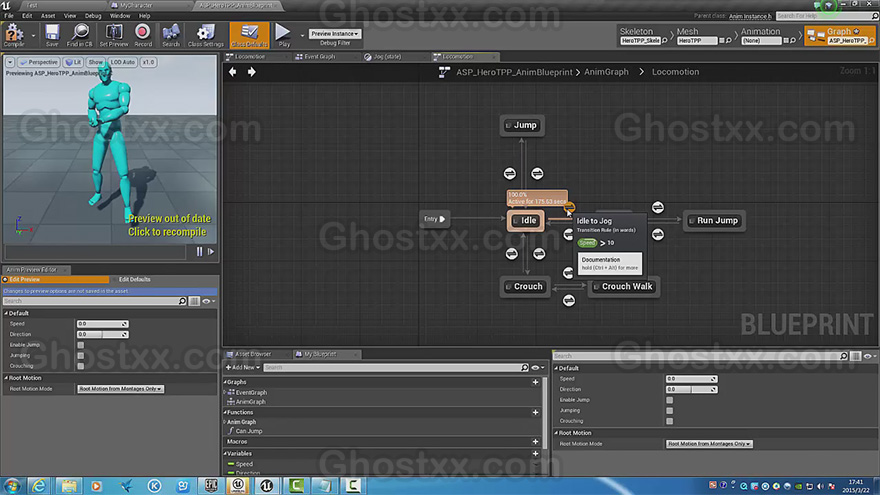Open the Search tool in toolbar
880x495 pixels.
click(171, 35)
